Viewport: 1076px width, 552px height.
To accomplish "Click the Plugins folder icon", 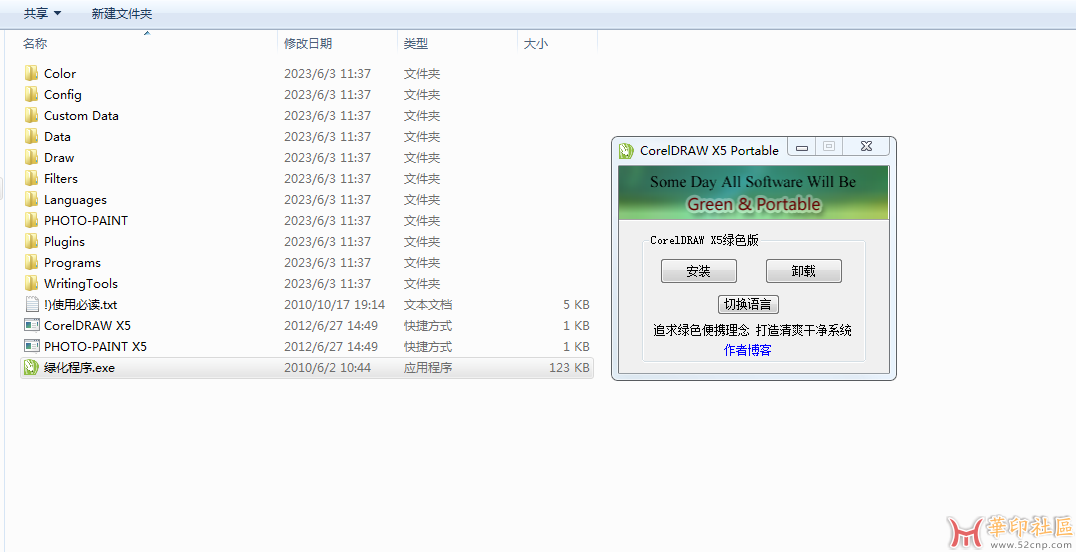I will coord(31,242).
